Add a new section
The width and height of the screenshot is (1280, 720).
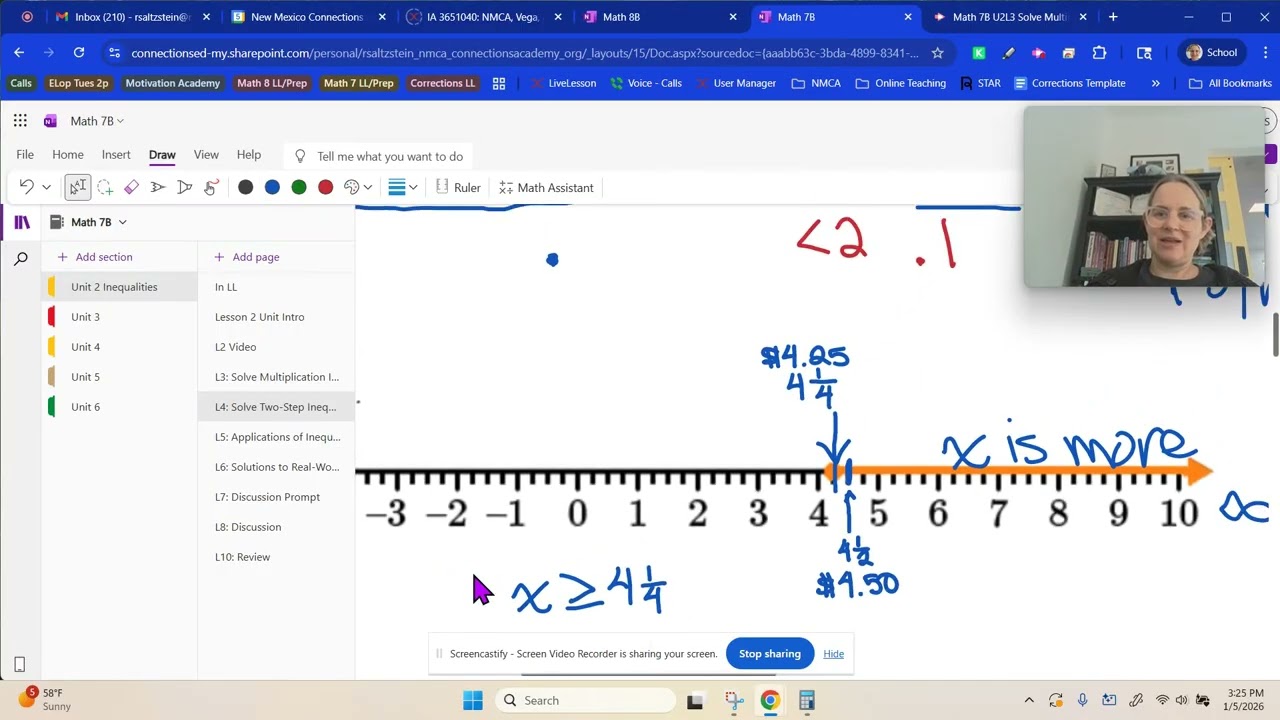coord(95,257)
